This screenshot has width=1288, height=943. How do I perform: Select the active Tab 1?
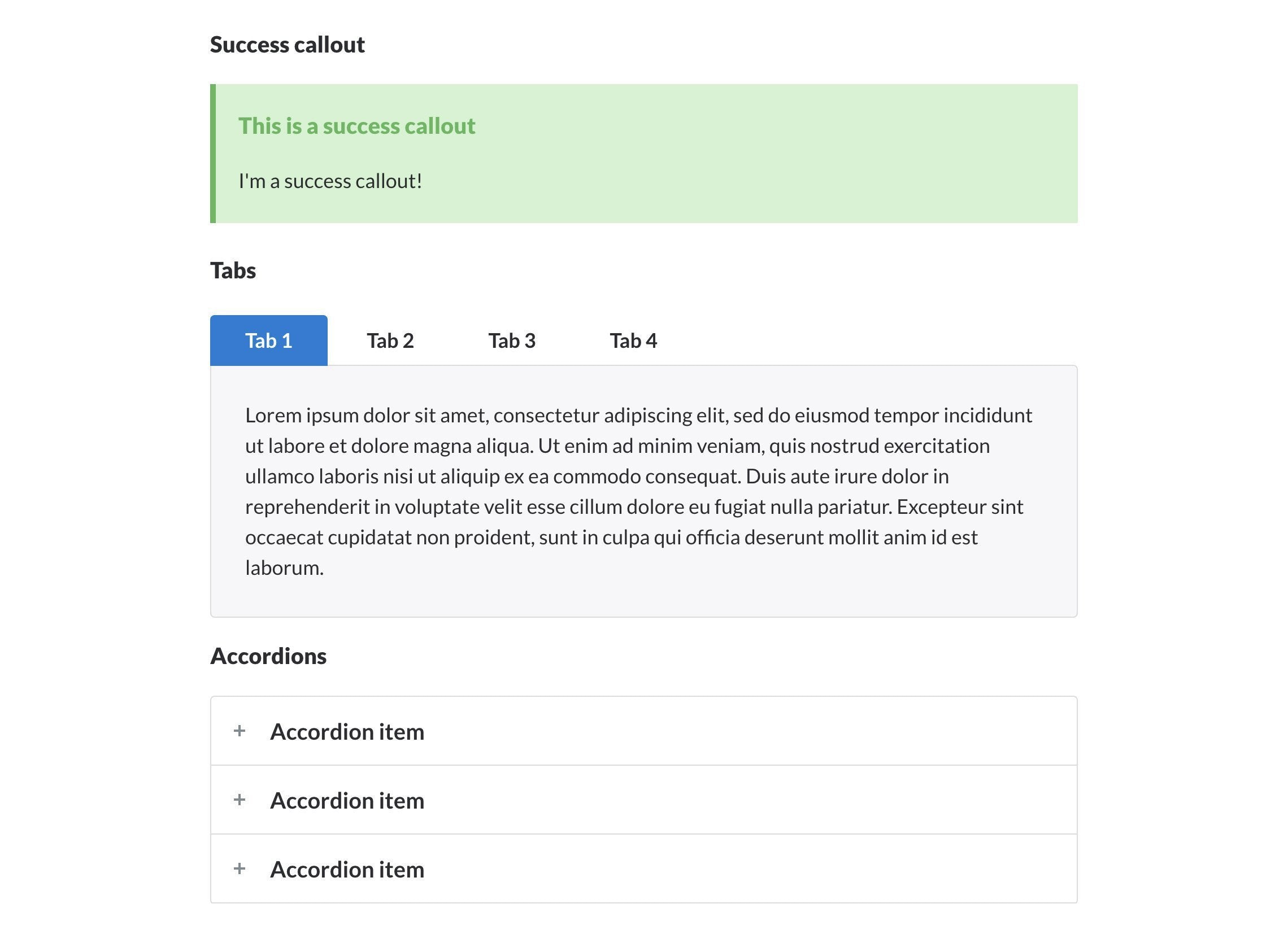[269, 340]
